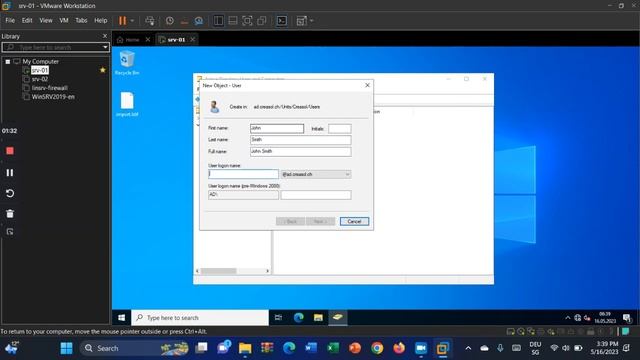Click the AD Users and Computers horizontal scrollbar
Screen dimensions: 640x360
tap(233, 271)
